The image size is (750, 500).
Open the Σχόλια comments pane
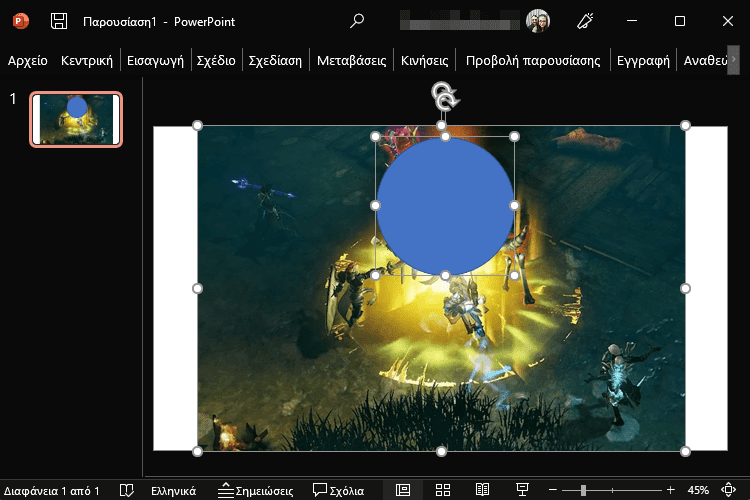[x=338, y=490]
